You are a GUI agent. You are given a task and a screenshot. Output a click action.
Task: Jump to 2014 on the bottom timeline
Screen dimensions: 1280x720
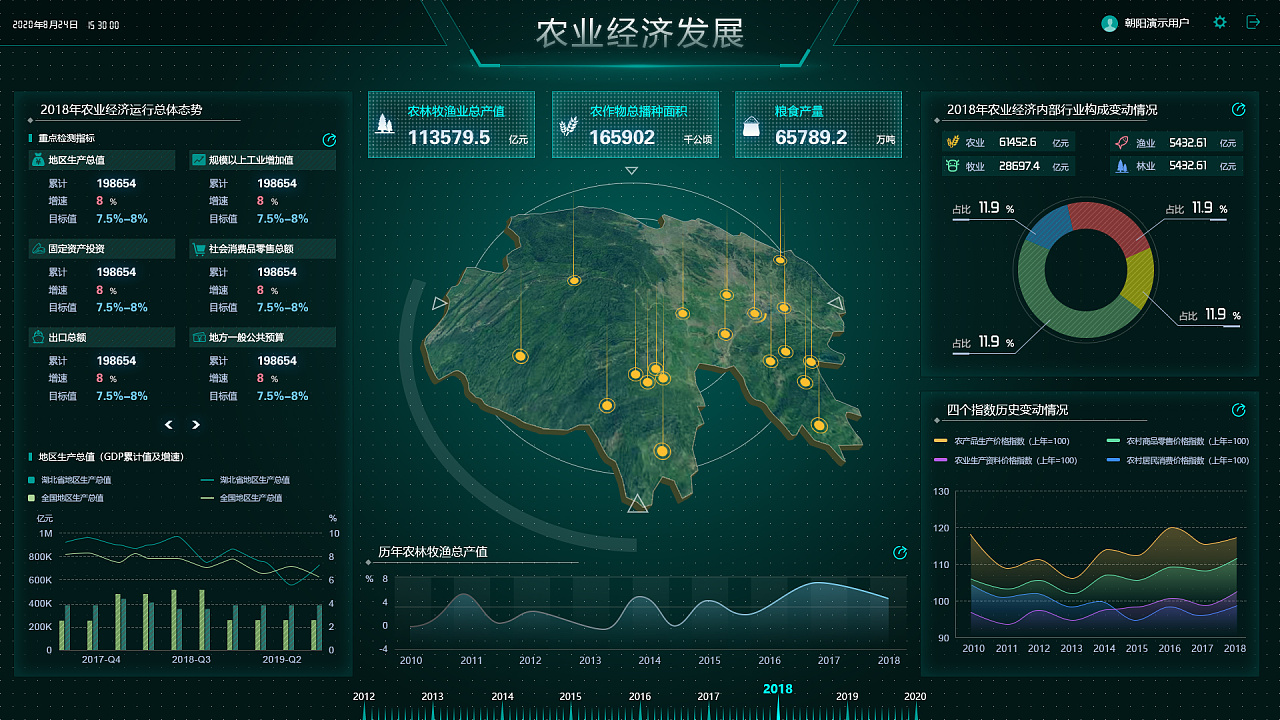click(x=502, y=697)
